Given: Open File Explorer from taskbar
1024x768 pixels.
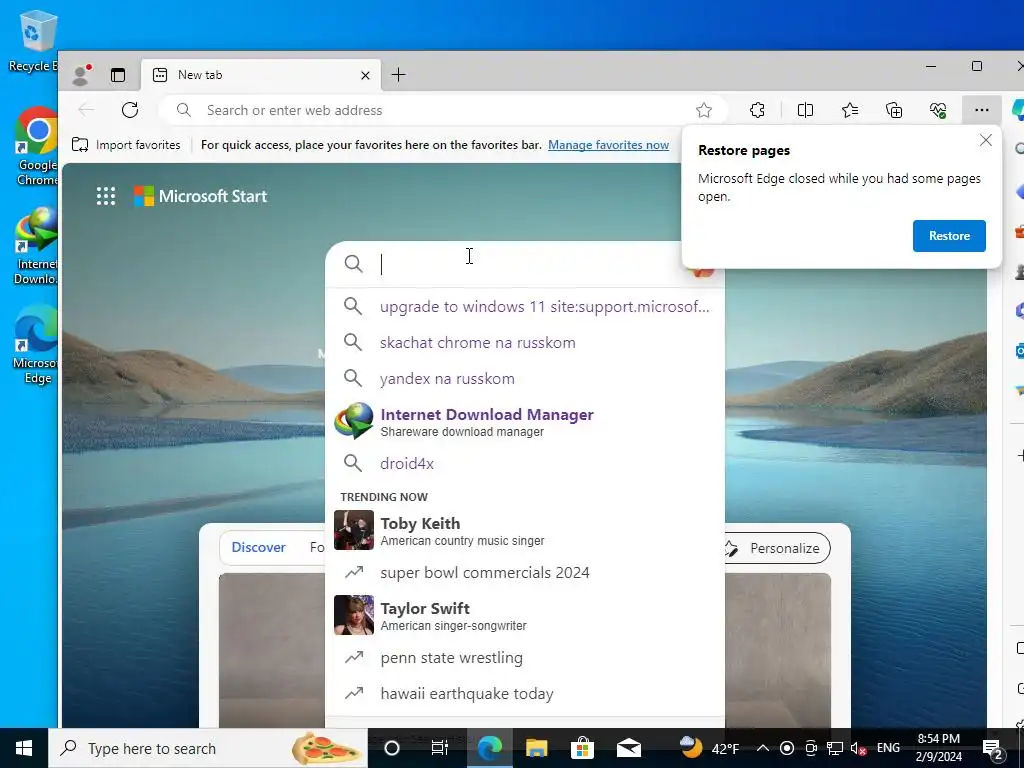Looking at the screenshot, I should click(x=536, y=748).
